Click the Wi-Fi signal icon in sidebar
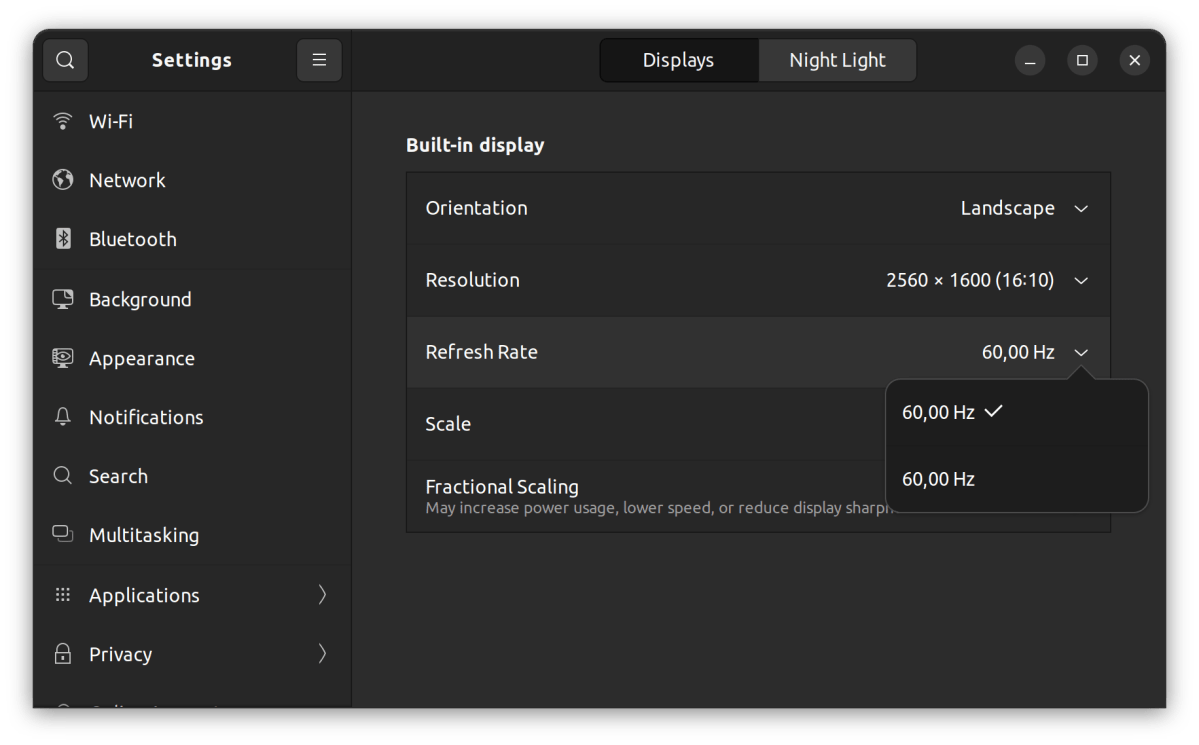The width and height of the screenshot is (1199, 745). [x=63, y=121]
